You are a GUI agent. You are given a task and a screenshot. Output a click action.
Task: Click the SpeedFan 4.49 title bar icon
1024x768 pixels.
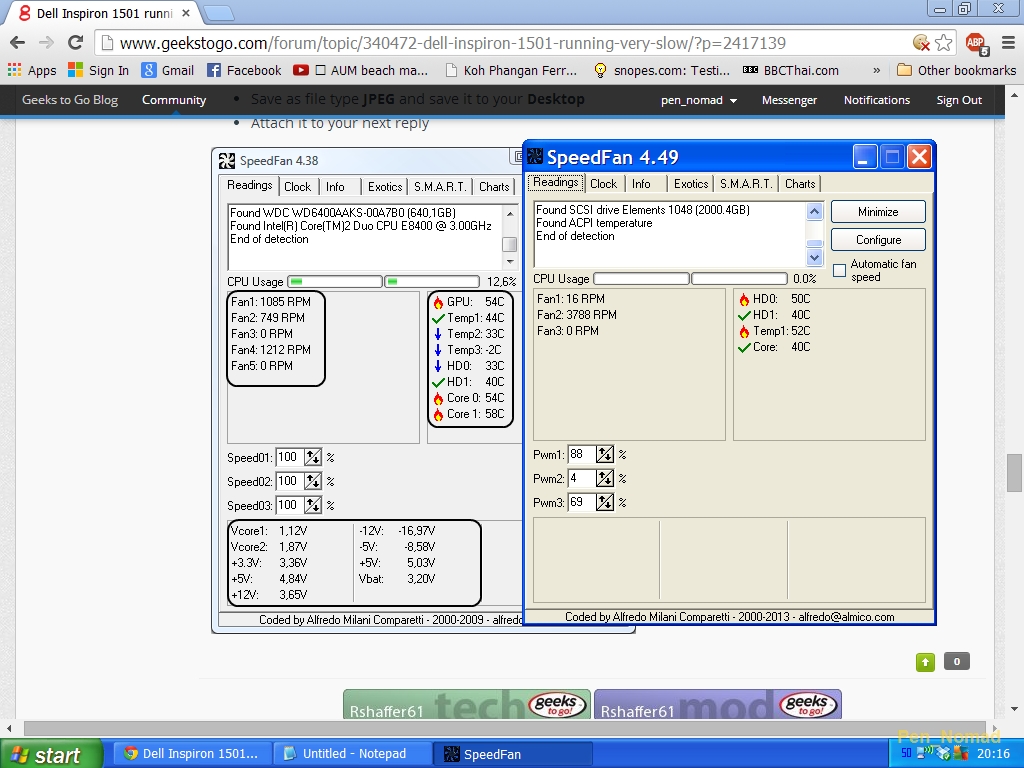(535, 157)
